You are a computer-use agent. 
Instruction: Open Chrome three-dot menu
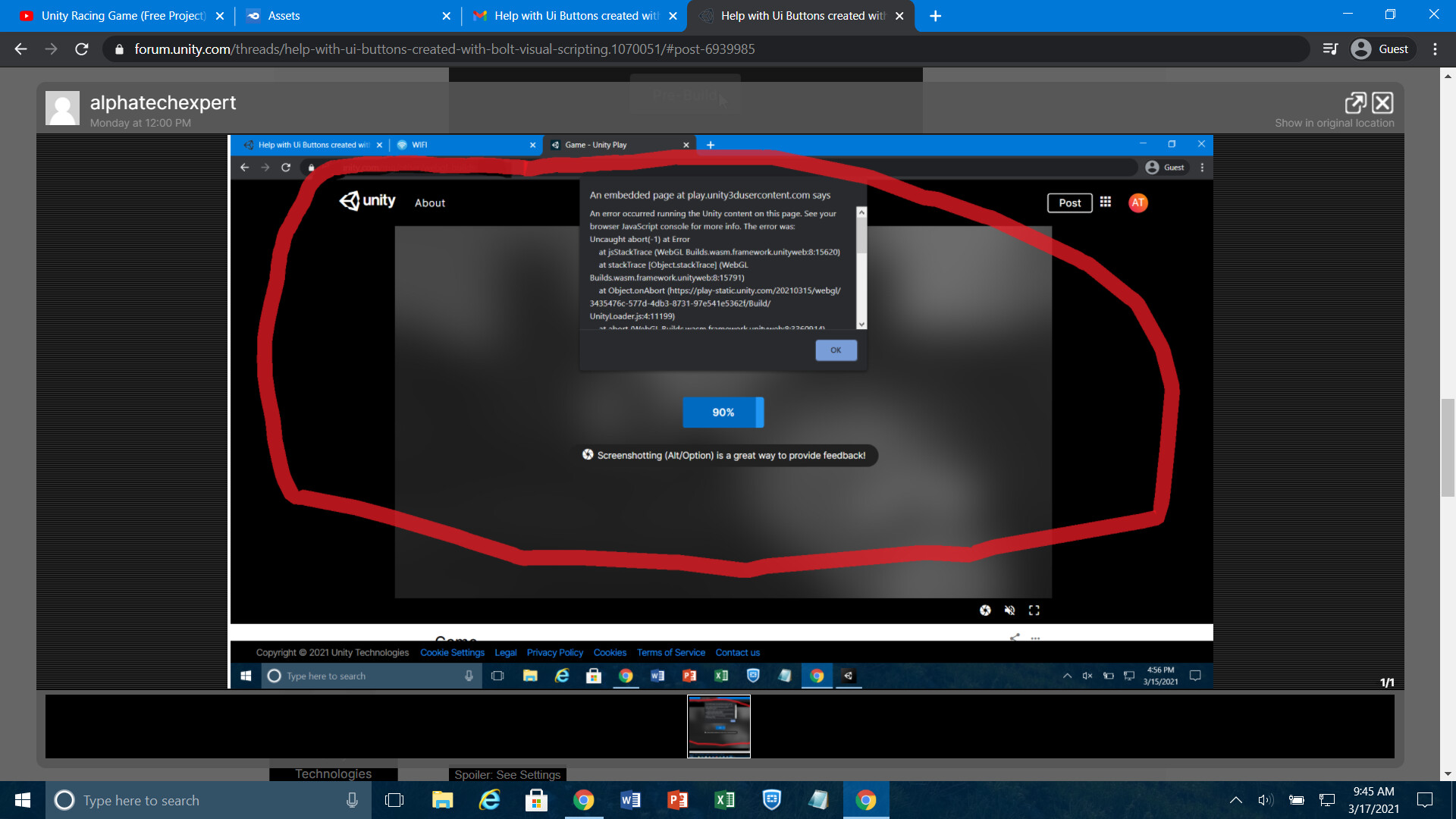pyautogui.click(x=1435, y=49)
